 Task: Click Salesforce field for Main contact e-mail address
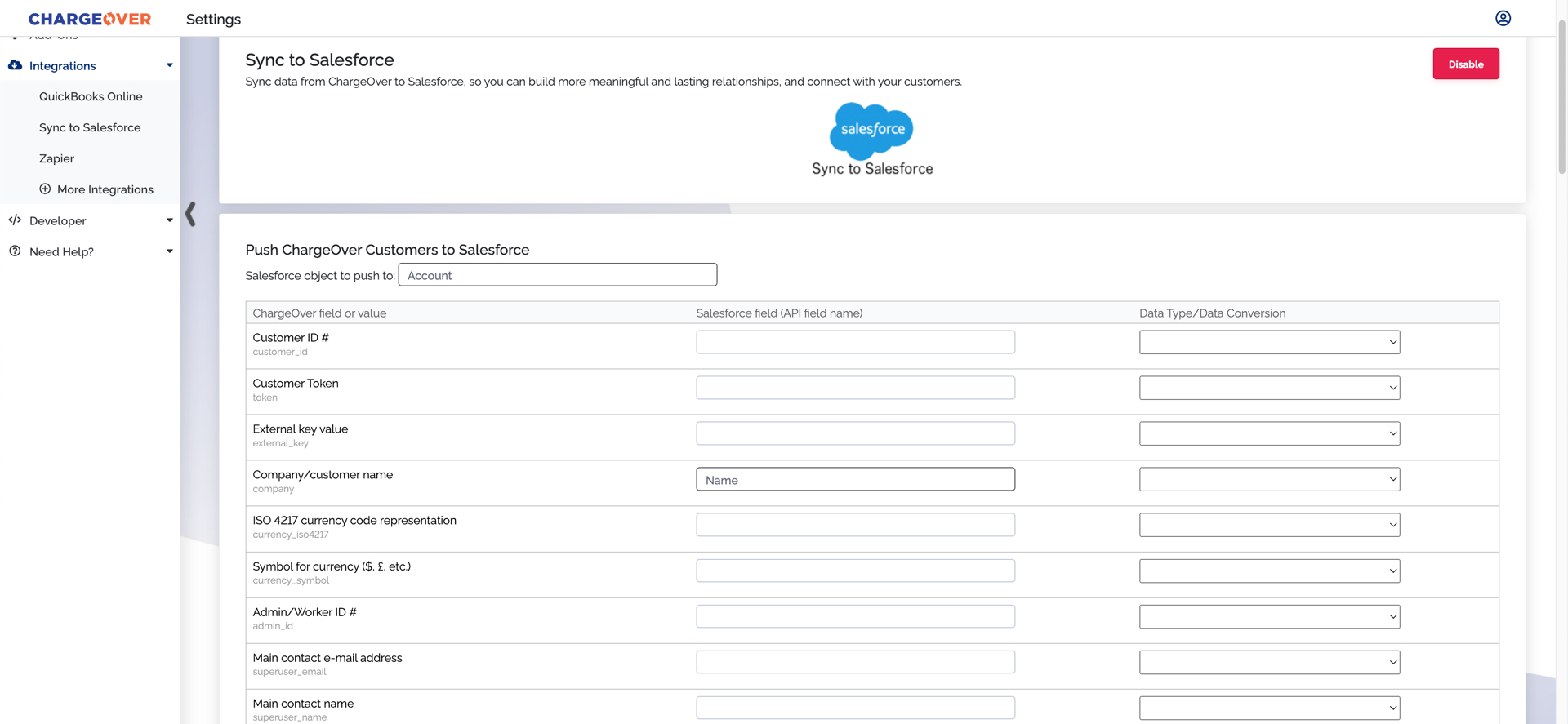coord(856,662)
